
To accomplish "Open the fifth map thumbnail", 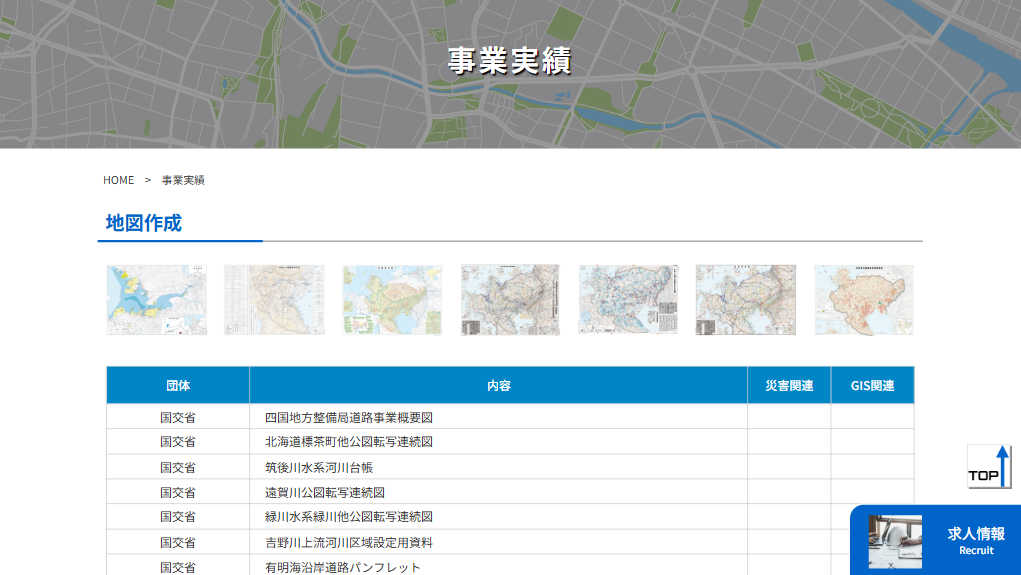I will [628, 300].
